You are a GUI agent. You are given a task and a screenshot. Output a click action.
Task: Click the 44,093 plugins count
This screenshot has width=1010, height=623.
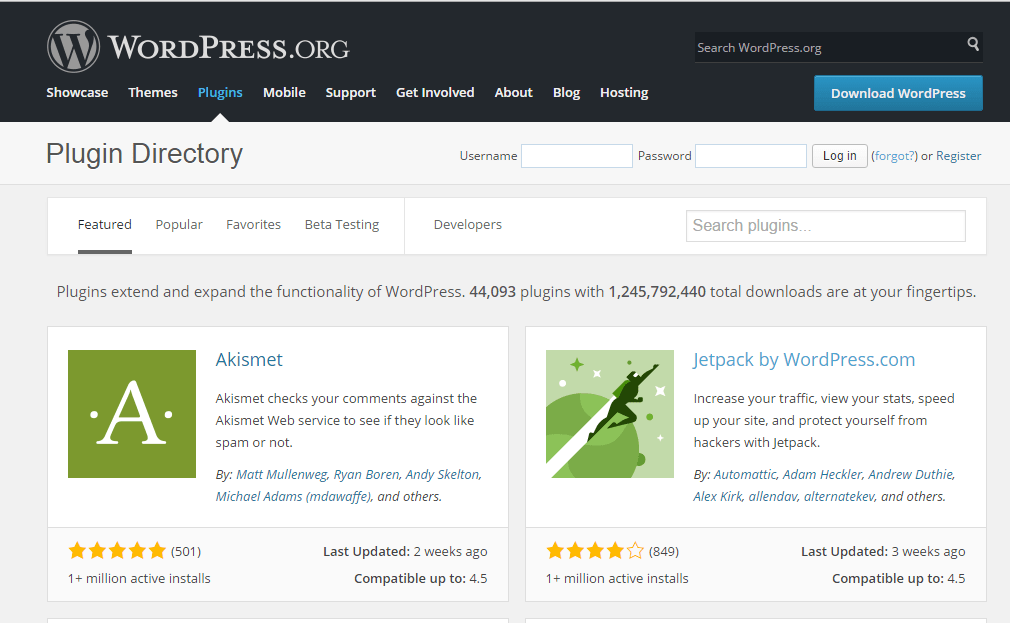(492, 292)
